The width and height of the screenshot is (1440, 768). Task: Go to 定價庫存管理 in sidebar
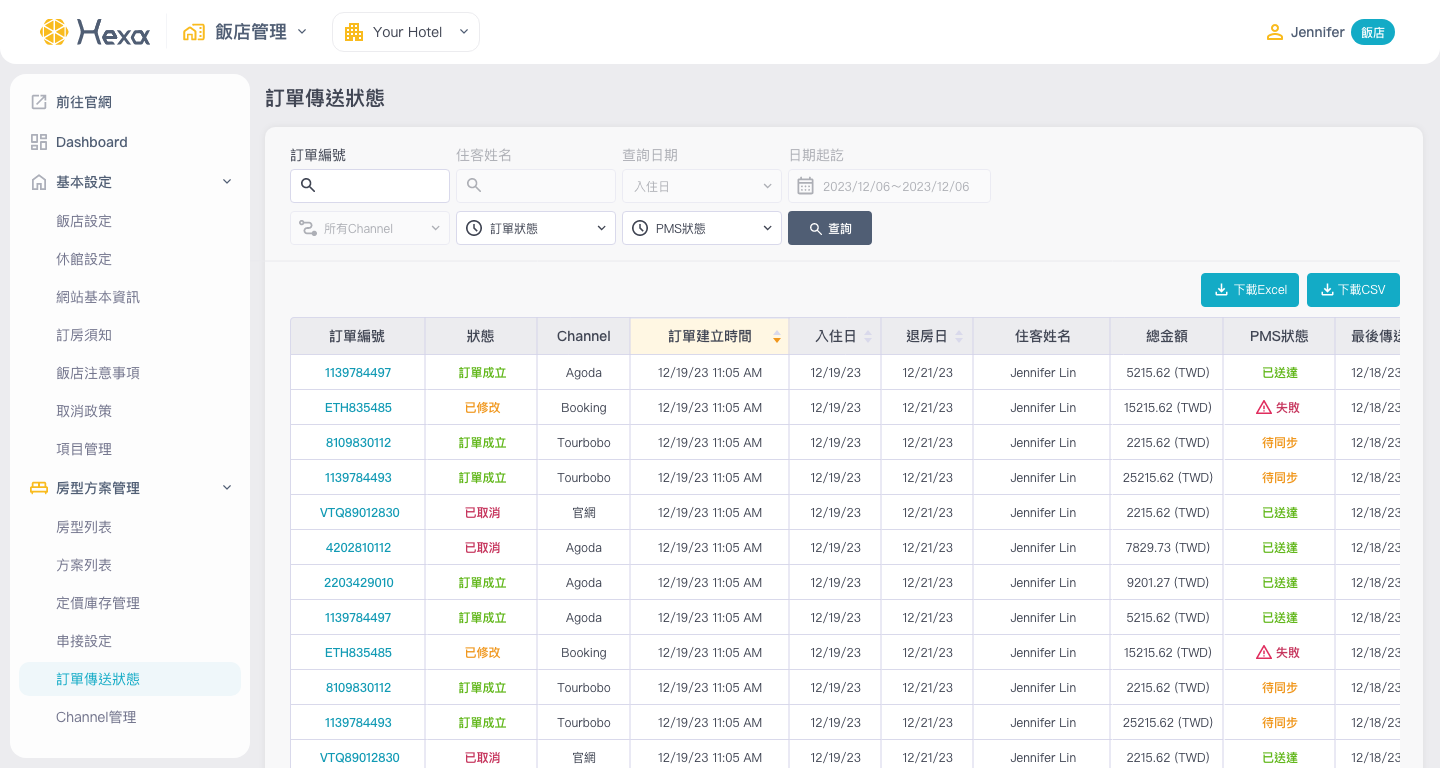click(98, 603)
